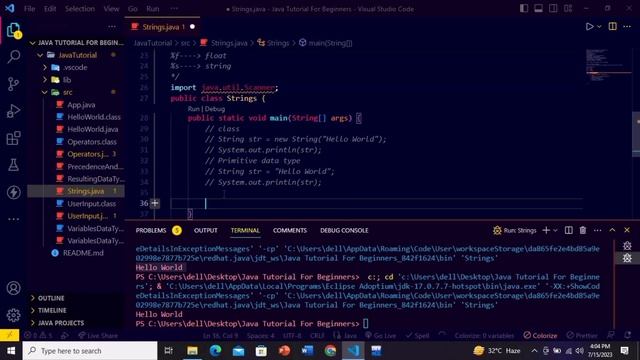Toggle the bottom panel layout
This screenshot has width=640, height=360.
coord(538,9)
